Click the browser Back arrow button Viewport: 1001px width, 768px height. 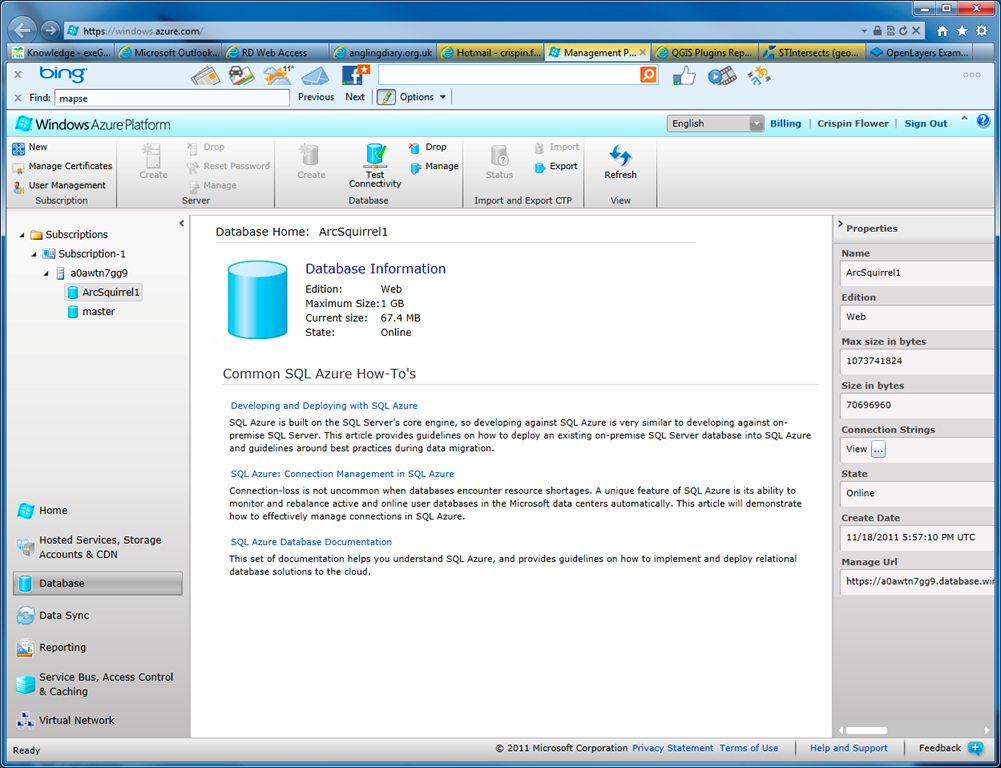click(x=22, y=30)
